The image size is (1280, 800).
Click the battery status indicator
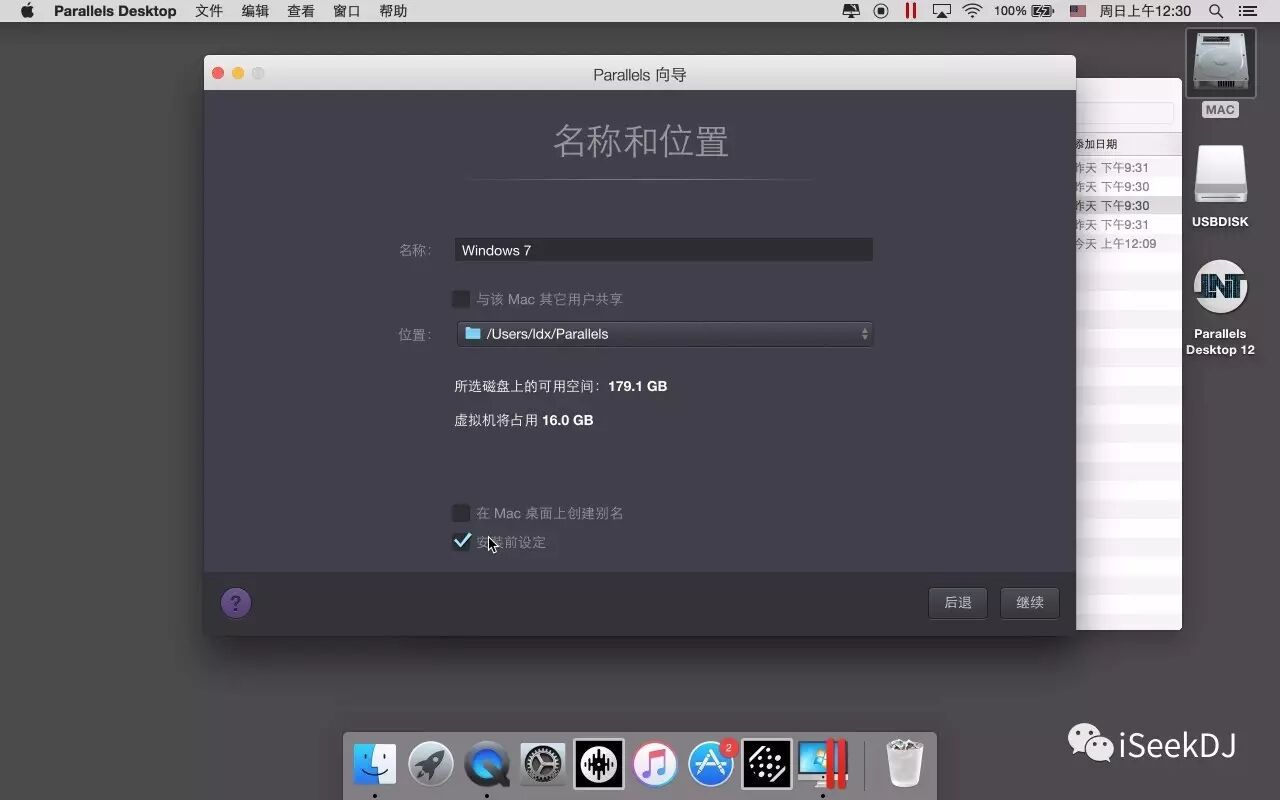1024,11
